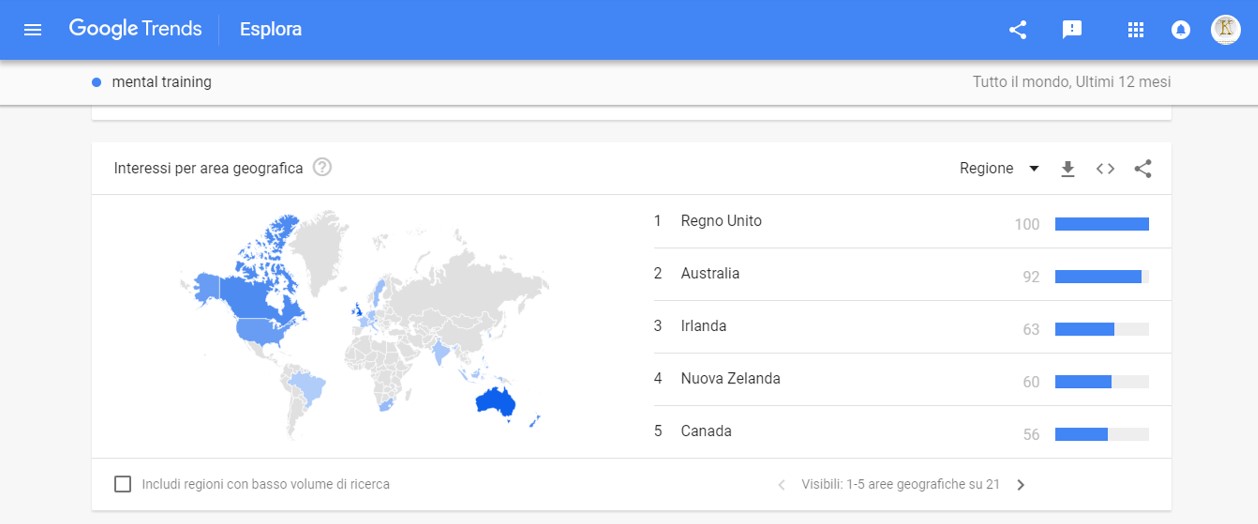The width and height of the screenshot is (1258, 524).
Task: Click the embed code icon
Action: 1105,169
